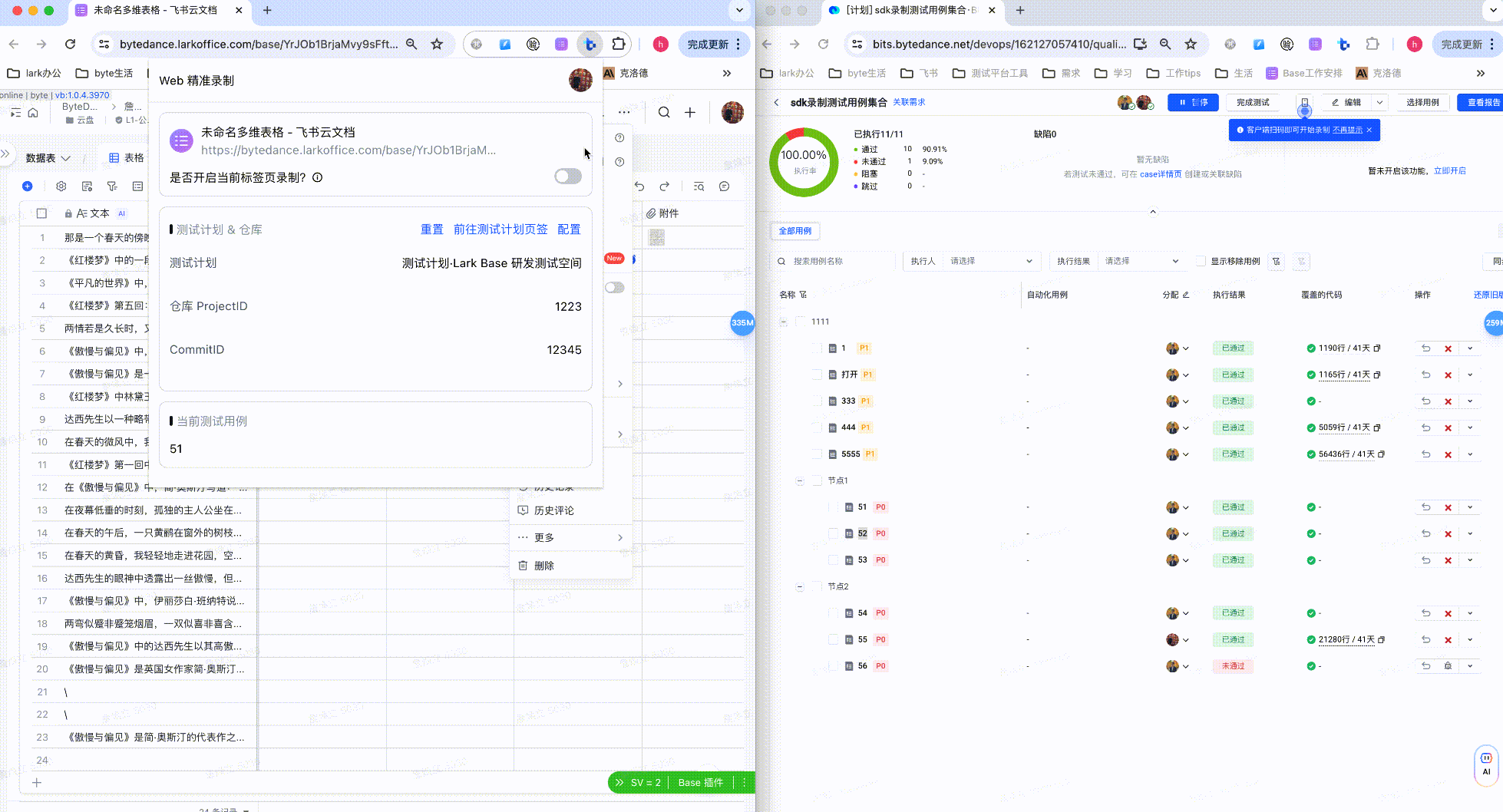Click 配置 link in plan section
The width and height of the screenshot is (1503, 812).
pyautogui.click(x=569, y=229)
